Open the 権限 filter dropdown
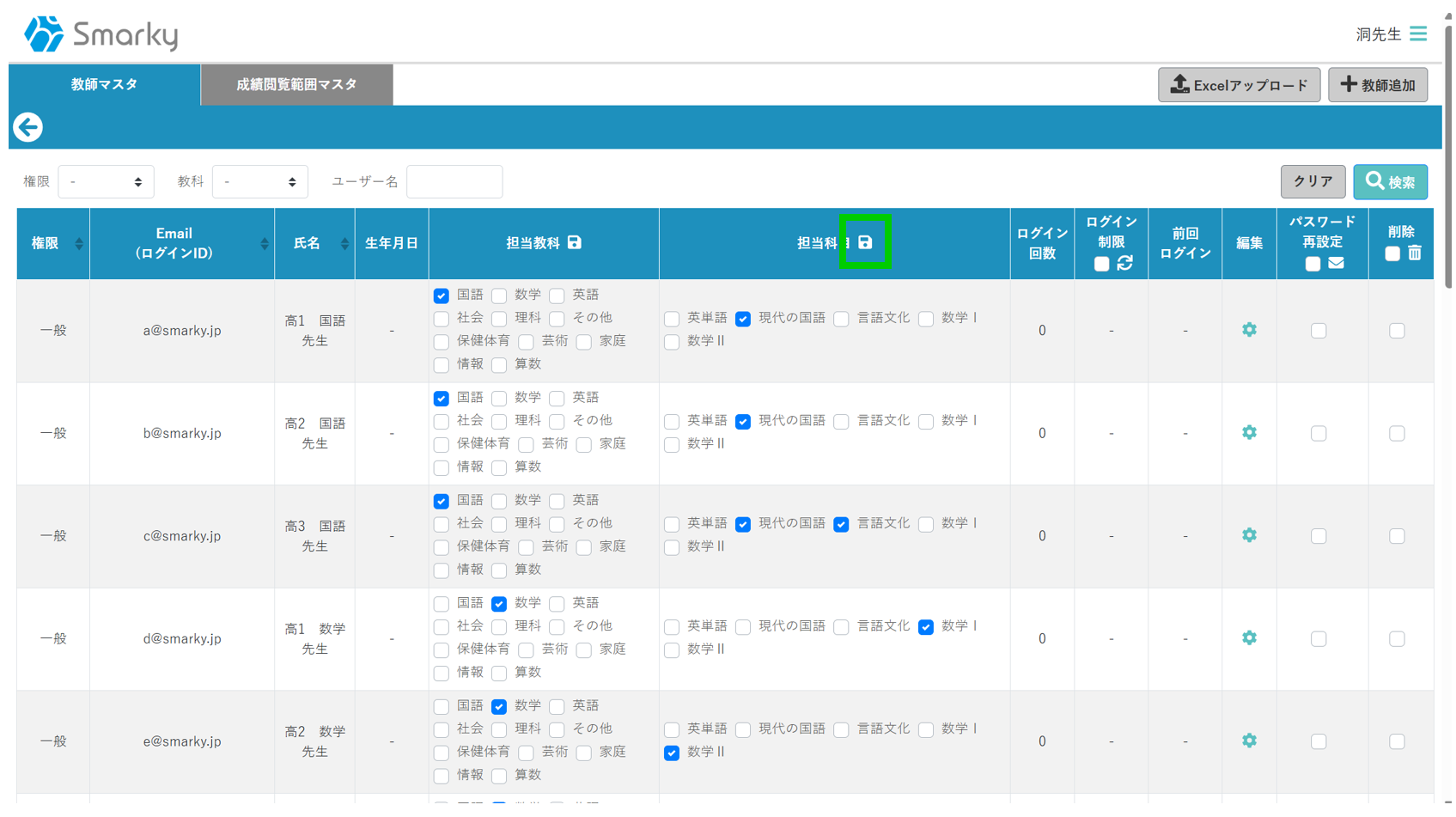Screen dimensions: 1456x817 (x=106, y=182)
